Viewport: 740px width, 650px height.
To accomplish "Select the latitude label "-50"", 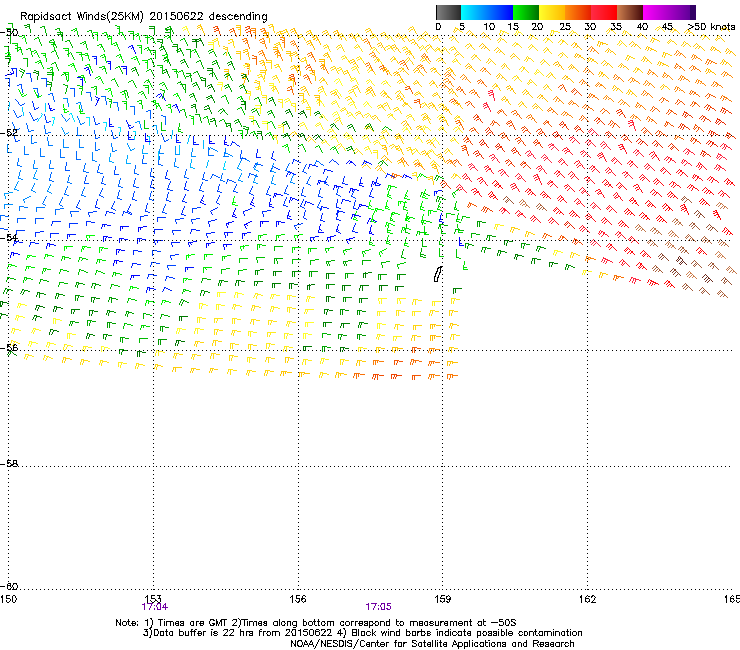I will pyautogui.click(x=9, y=32).
